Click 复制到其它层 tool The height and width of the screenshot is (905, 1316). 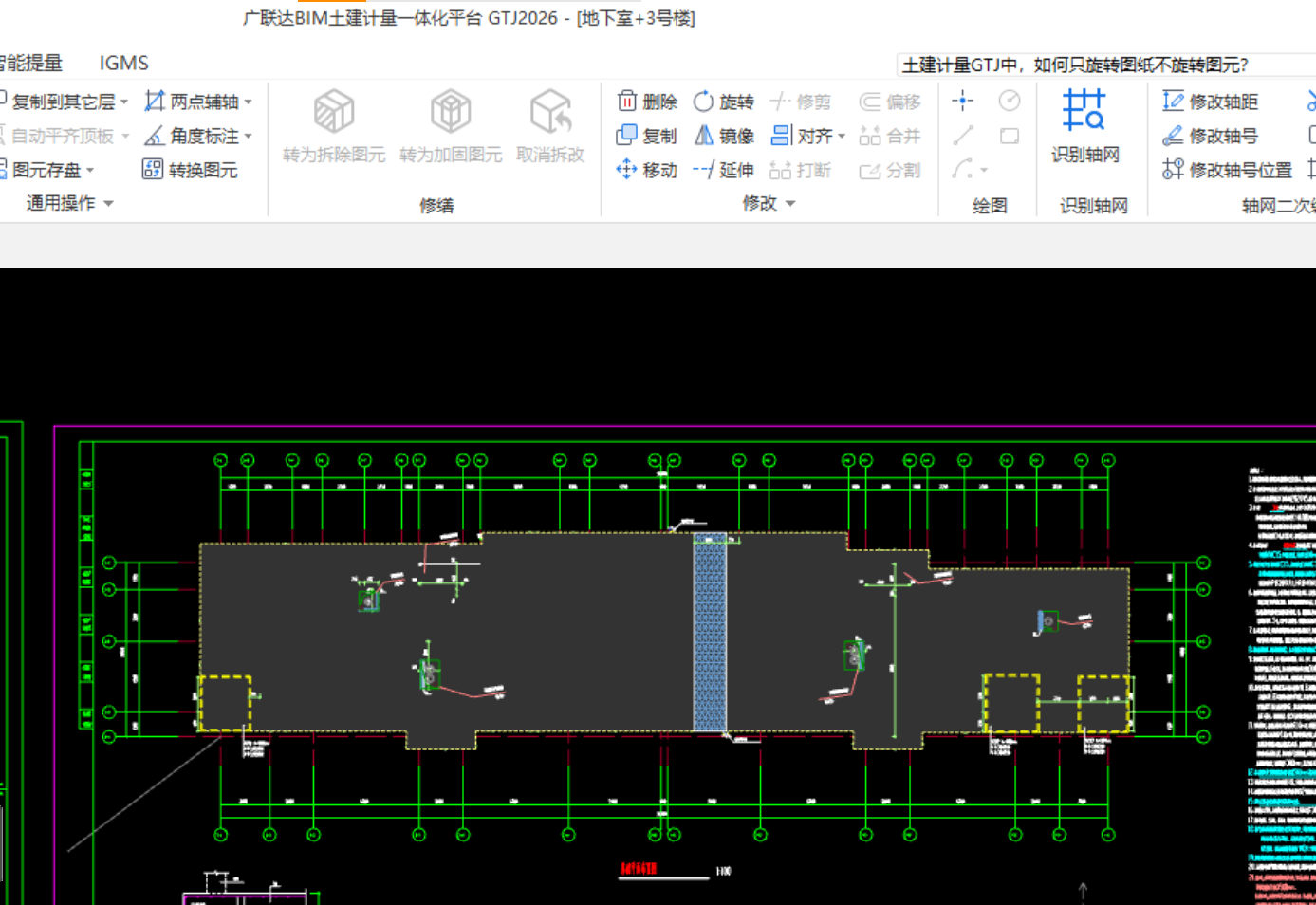tap(56, 102)
